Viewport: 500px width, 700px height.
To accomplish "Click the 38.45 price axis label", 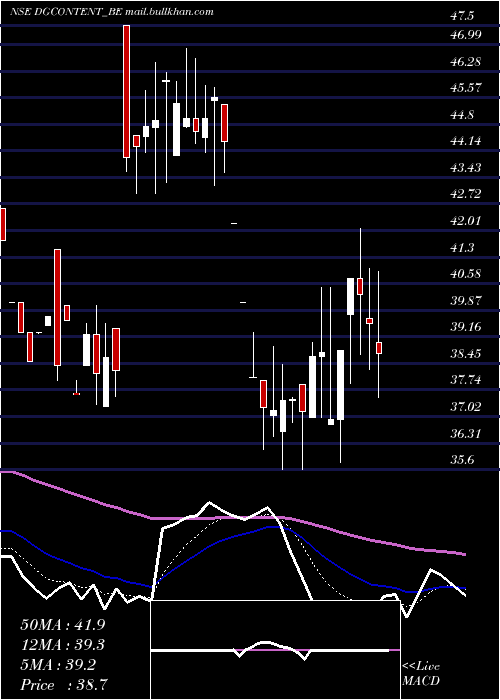I will (x=466, y=354).
